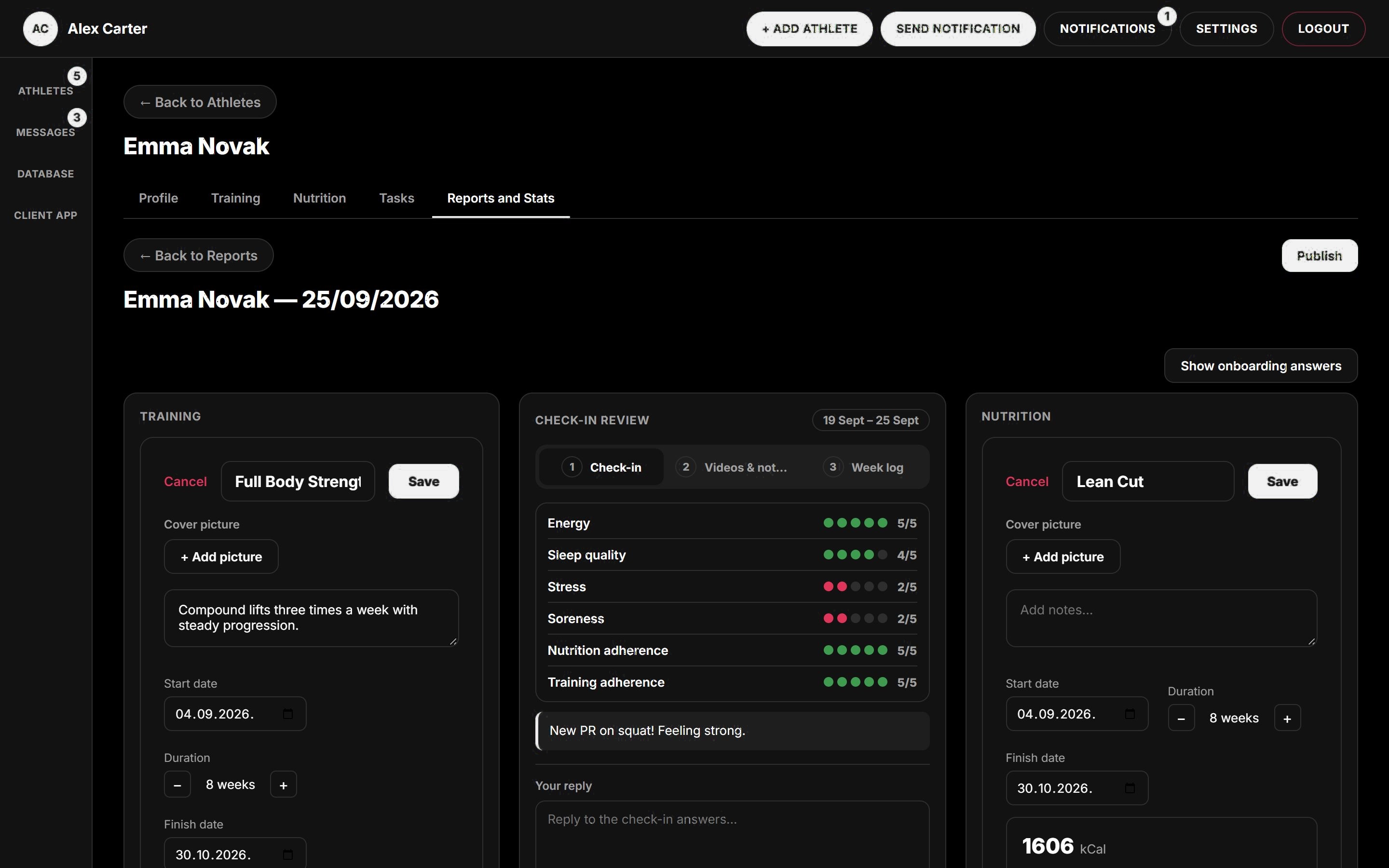1389x868 pixels.
Task: Open Notifications in the header
Action: click(x=1107, y=29)
